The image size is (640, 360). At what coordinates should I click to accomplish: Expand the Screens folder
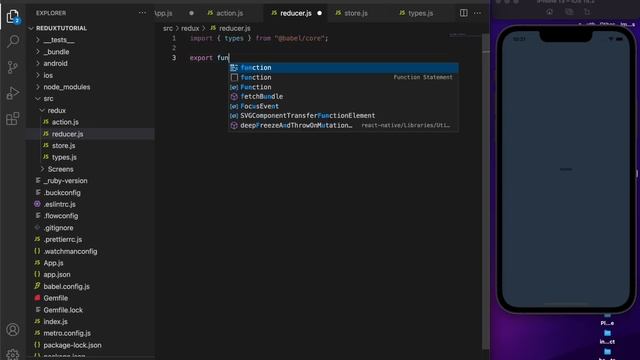pos(42,169)
